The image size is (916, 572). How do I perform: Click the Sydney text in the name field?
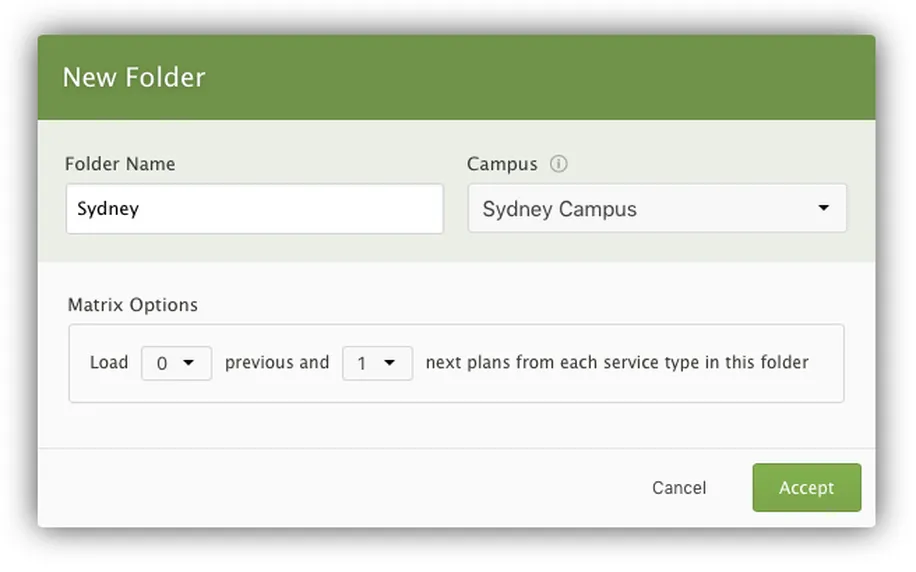(x=108, y=209)
